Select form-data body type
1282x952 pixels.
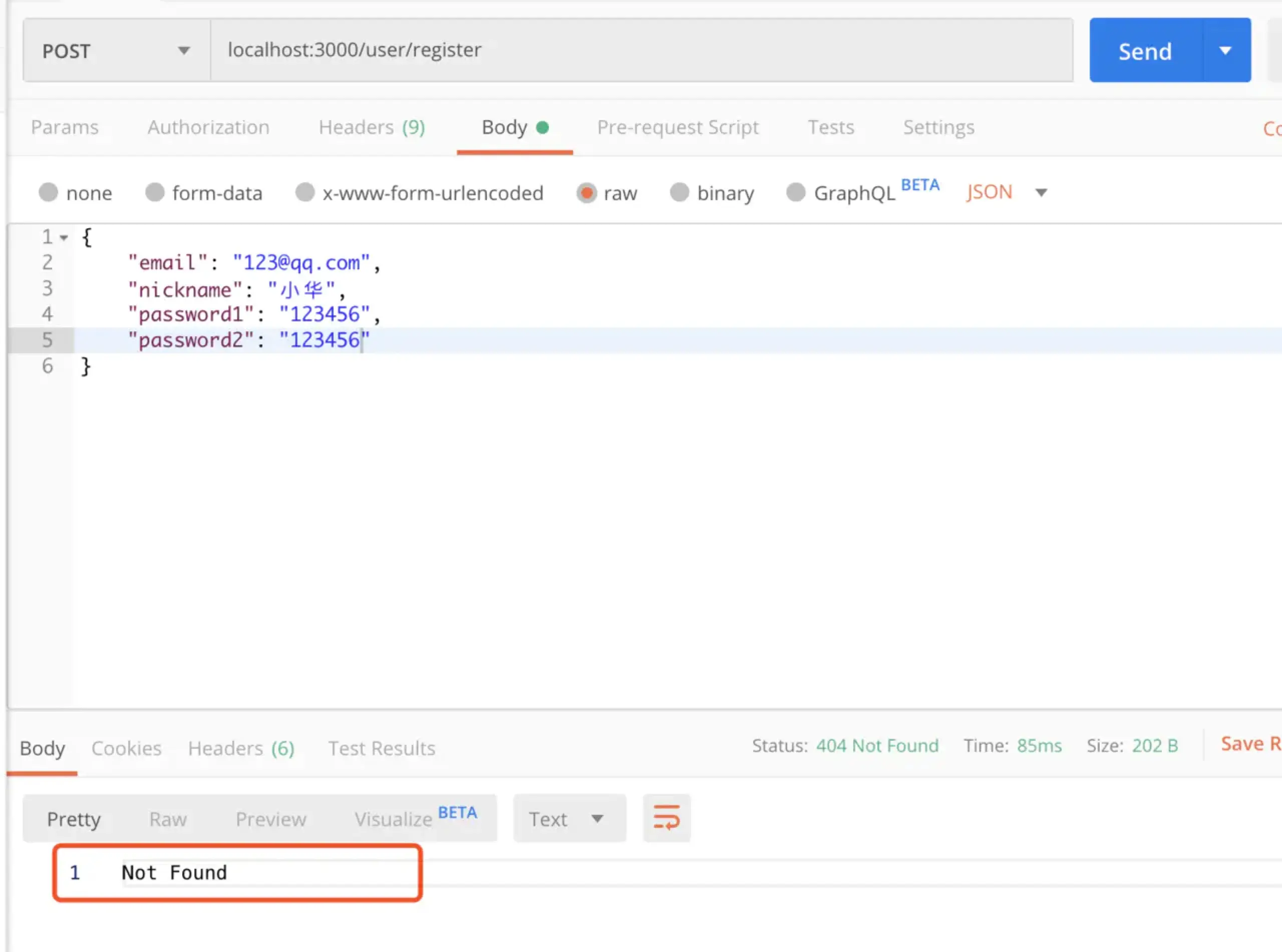click(155, 192)
